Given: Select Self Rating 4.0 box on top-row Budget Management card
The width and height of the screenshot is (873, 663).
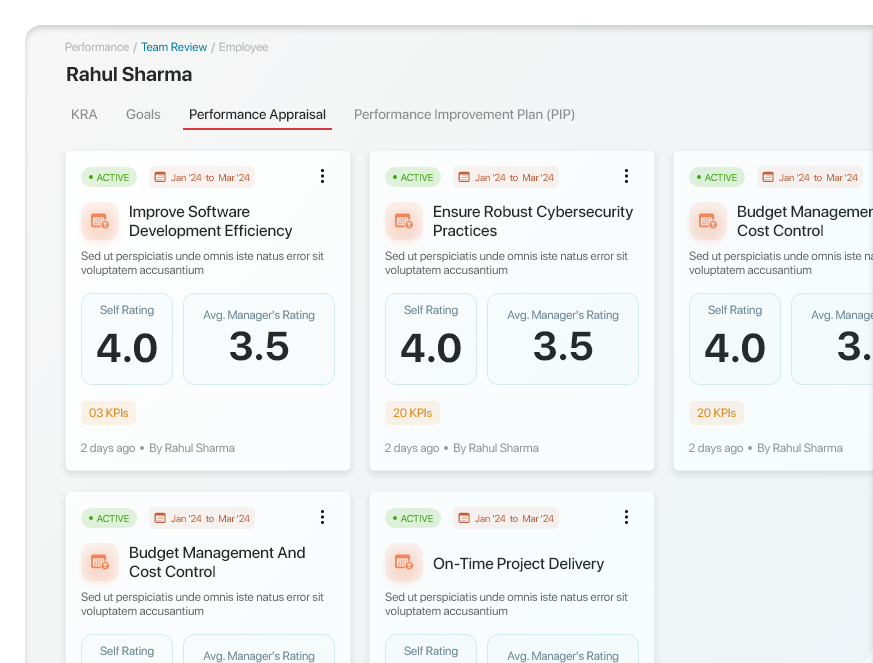Looking at the screenshot, I should point(735,339).
